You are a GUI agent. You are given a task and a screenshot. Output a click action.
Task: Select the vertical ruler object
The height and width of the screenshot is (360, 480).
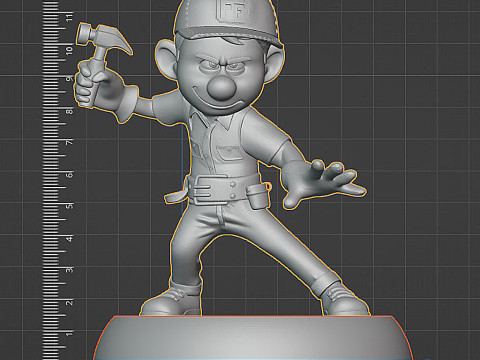[x=58, y=180]
